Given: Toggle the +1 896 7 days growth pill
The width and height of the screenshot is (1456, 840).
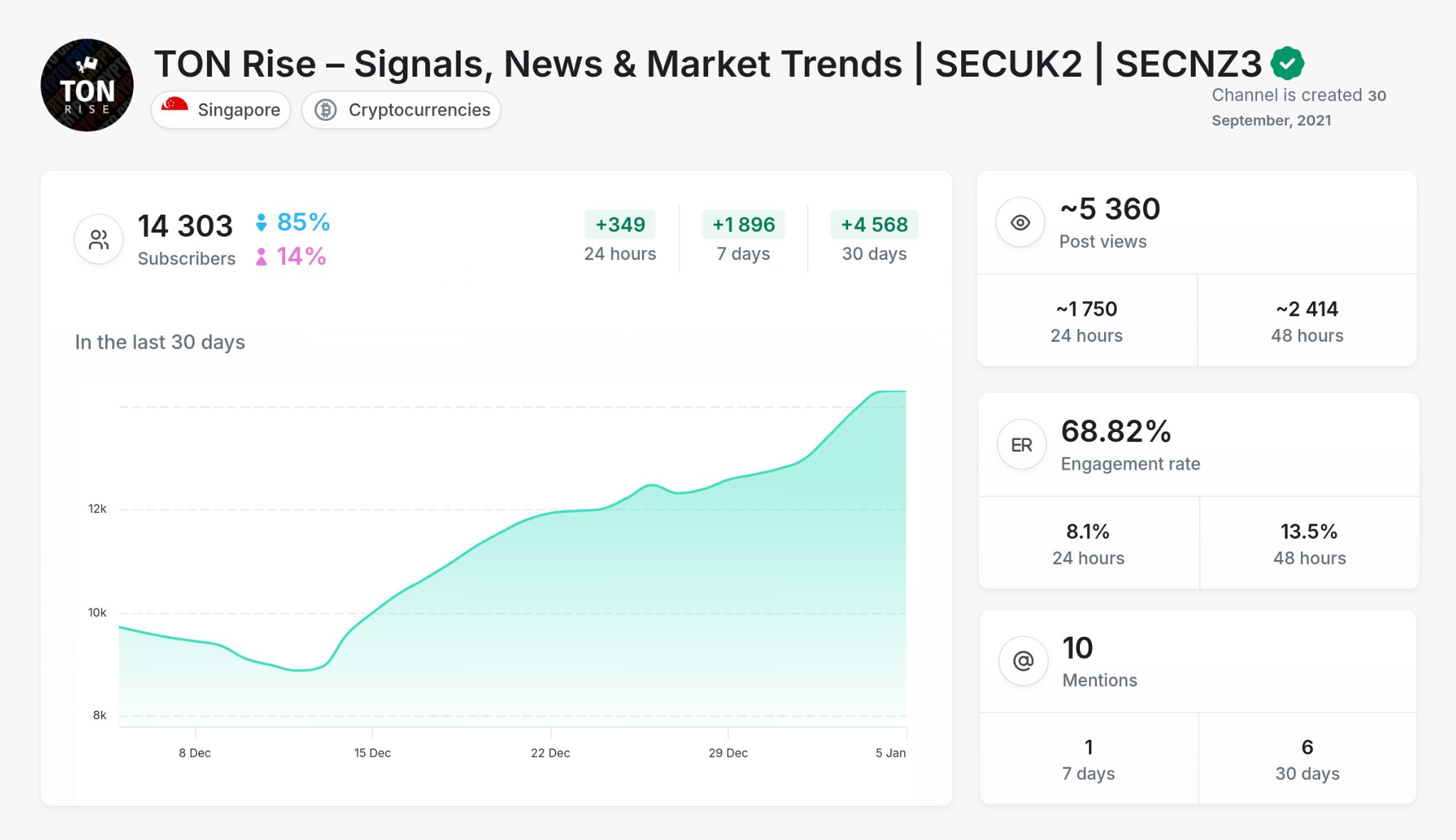Looking at the screenshot, I should click(x=744, y=225).
